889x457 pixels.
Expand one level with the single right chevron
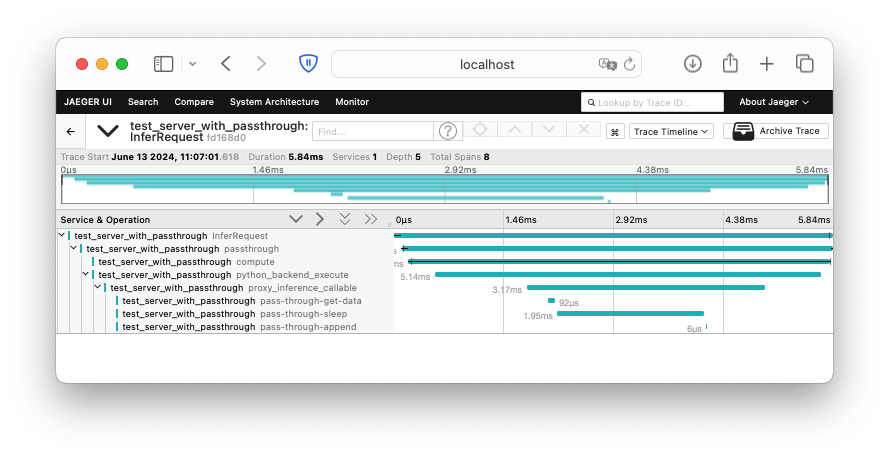pos(320,219)
